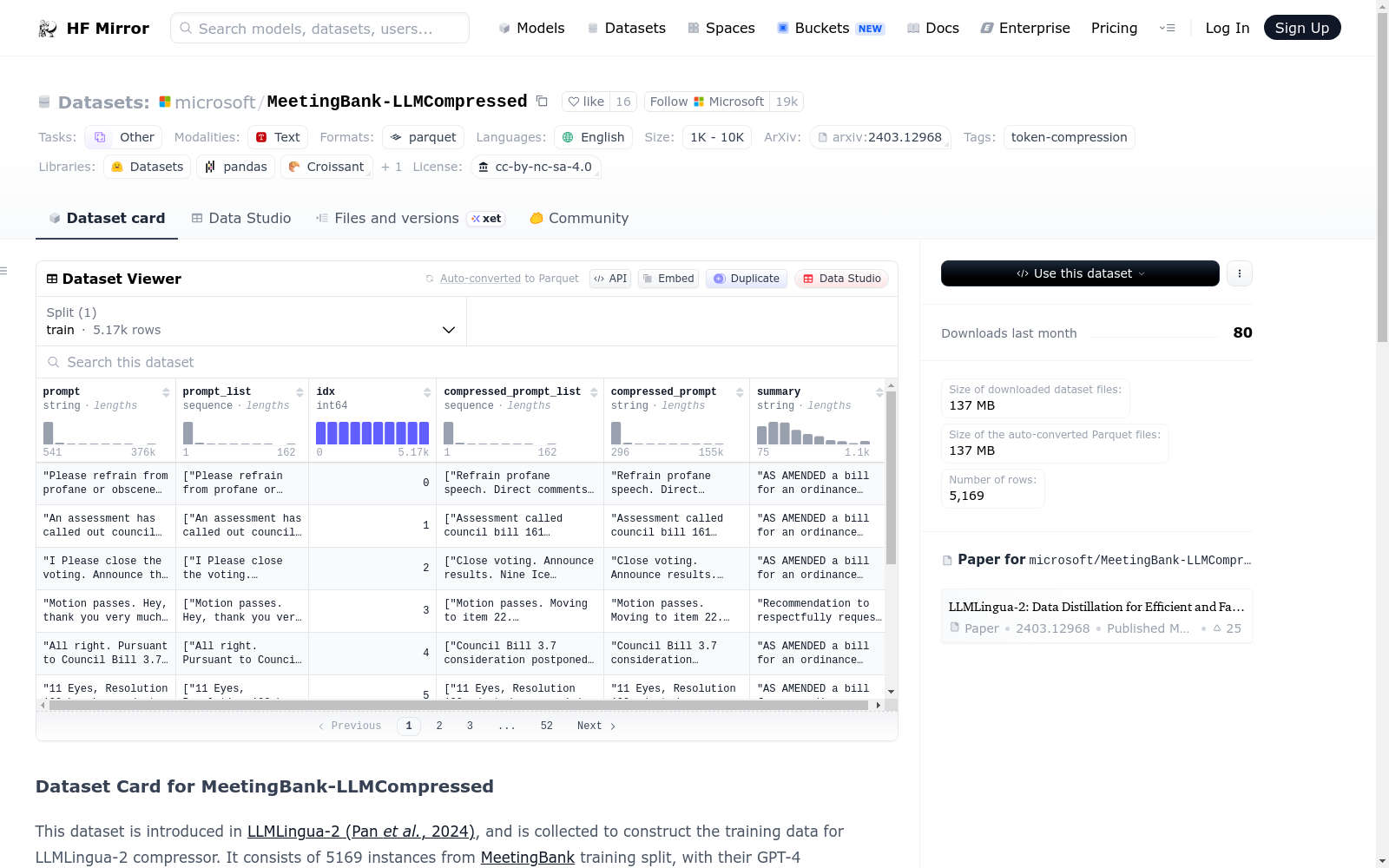
Task: Jump to page 2 of the table
Action: coord(439,726)
